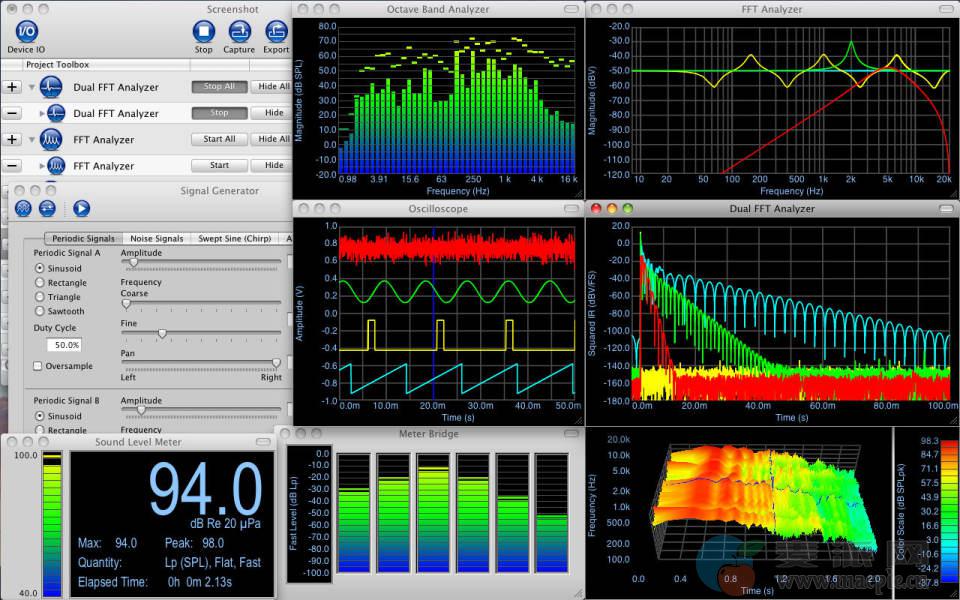Enable the Oversample checkbox
Screen dimensions: 960x600
[38, 366]
